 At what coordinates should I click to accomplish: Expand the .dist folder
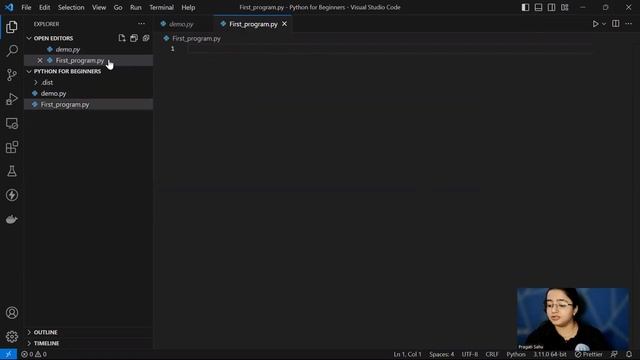pyautogui.click(x=47, y=82)
